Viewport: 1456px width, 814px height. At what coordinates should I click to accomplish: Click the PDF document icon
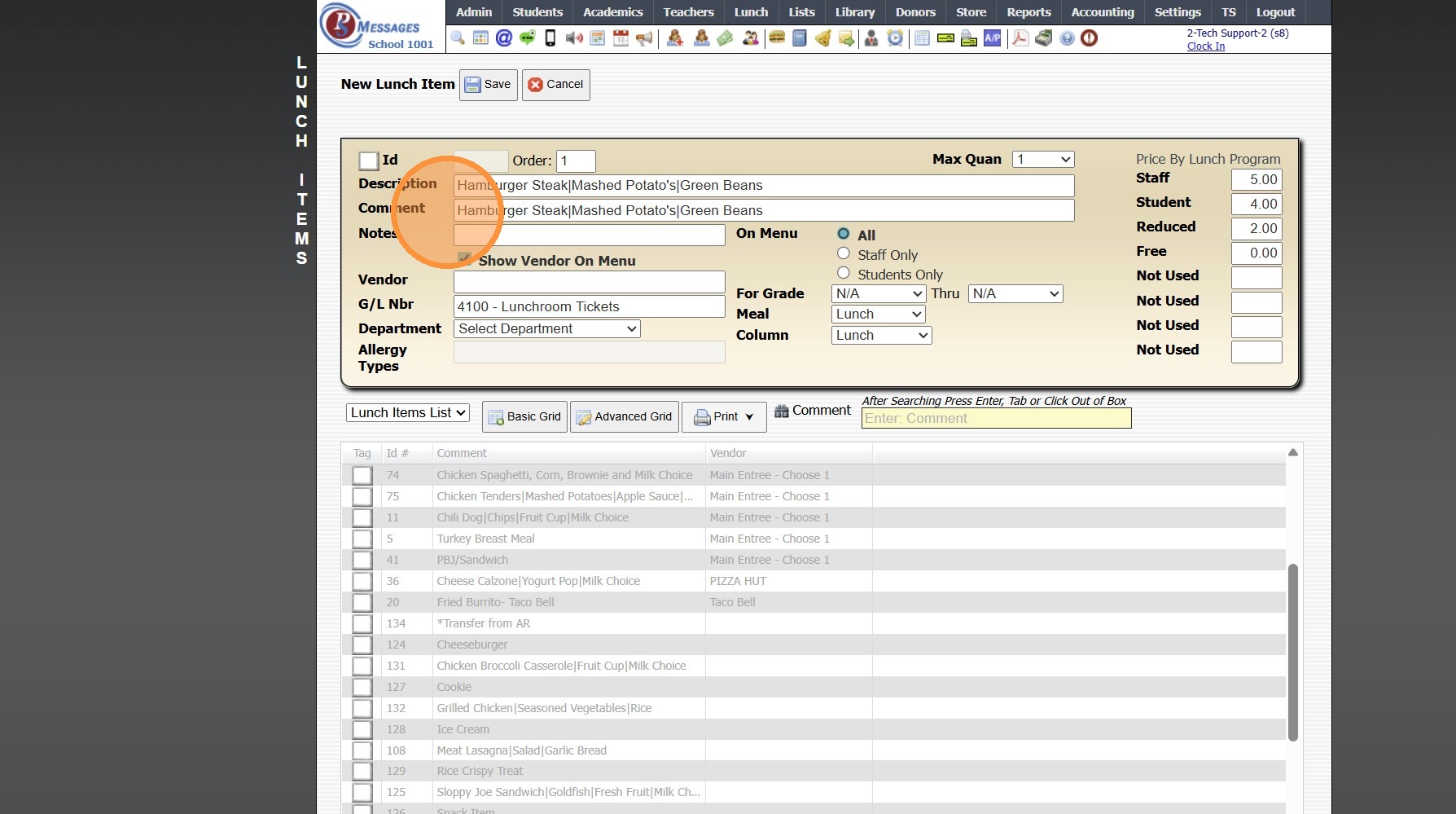1020,38
